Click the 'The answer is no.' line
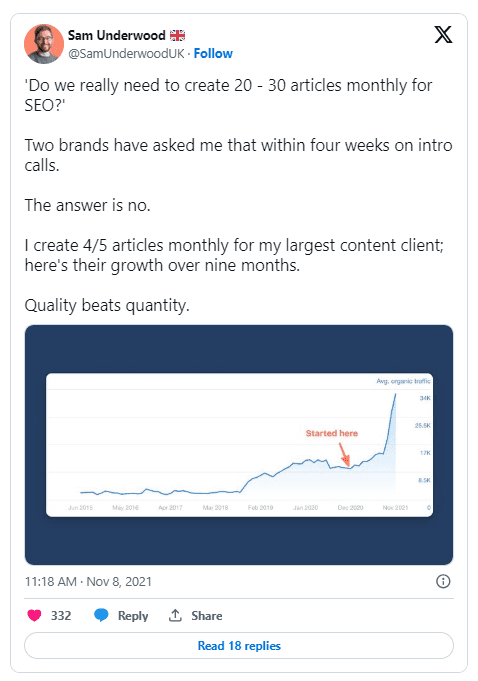 (x=87, y=205)
